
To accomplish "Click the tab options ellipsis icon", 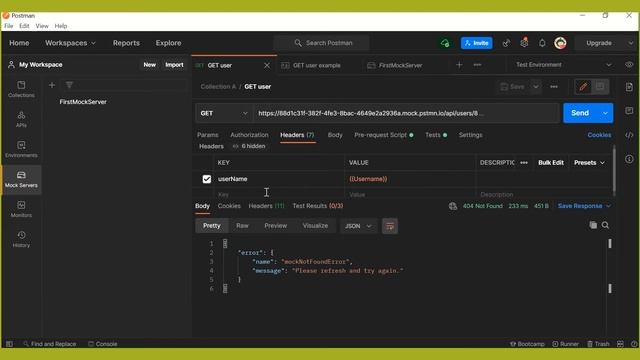I will [x=477, y=65].
